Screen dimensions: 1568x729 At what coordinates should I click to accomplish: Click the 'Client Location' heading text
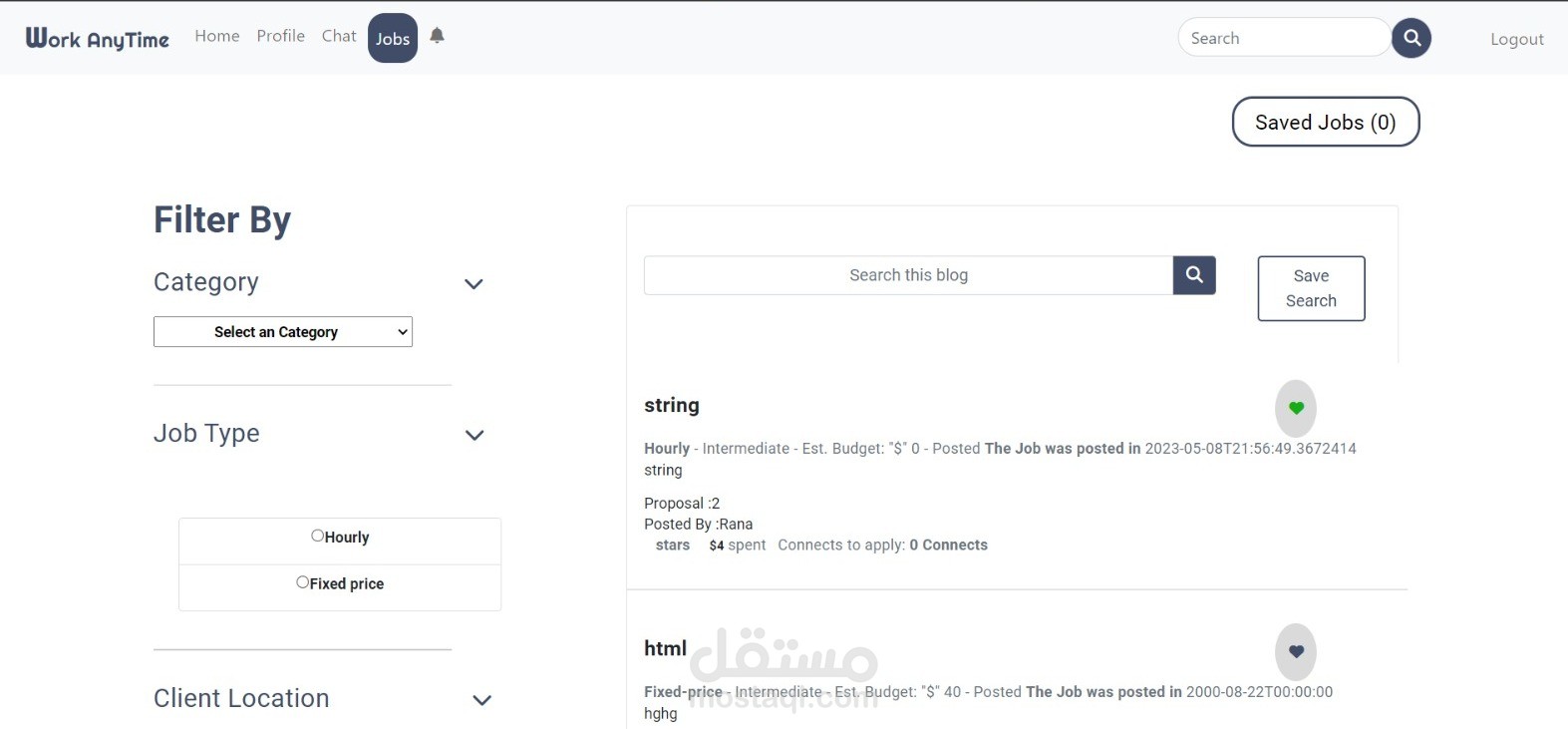click(241, 698)
